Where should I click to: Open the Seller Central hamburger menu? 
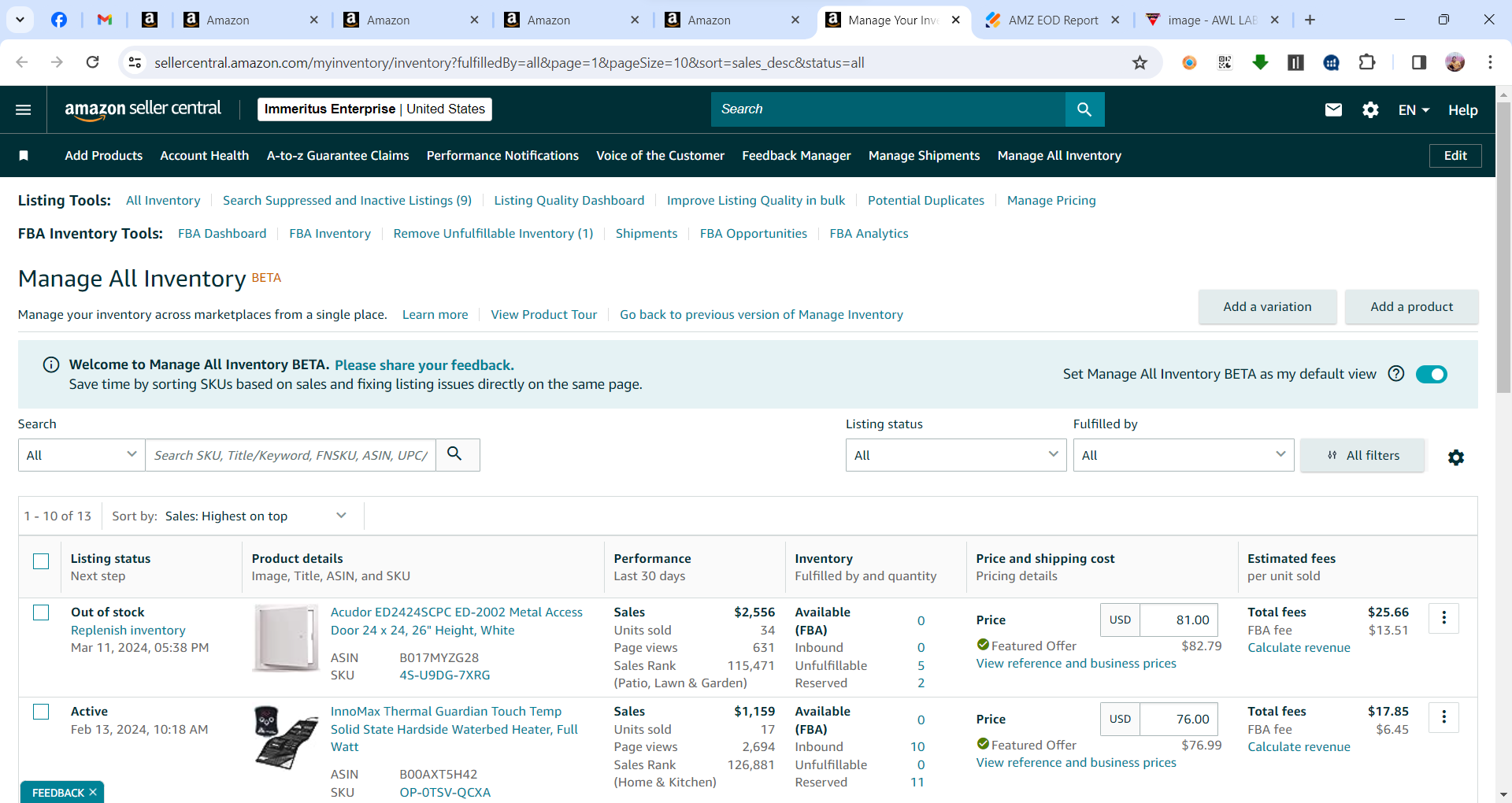24,109
